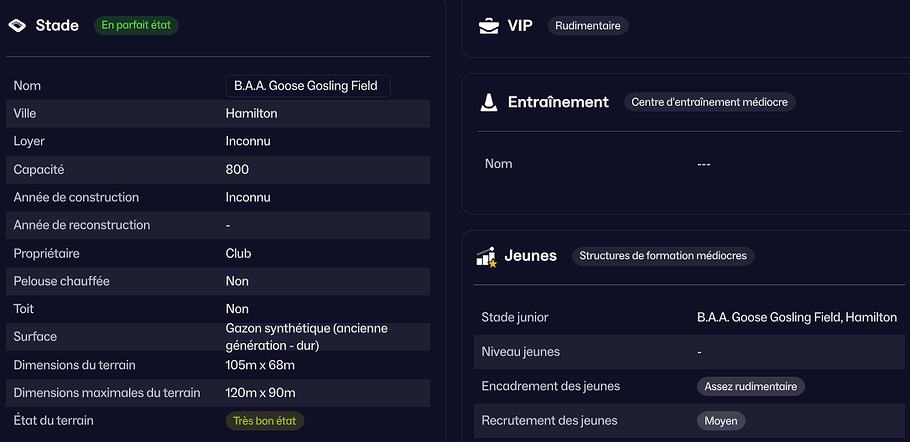Click the Stade section heading
Viewport: 910px width, 442px height.
57,25
